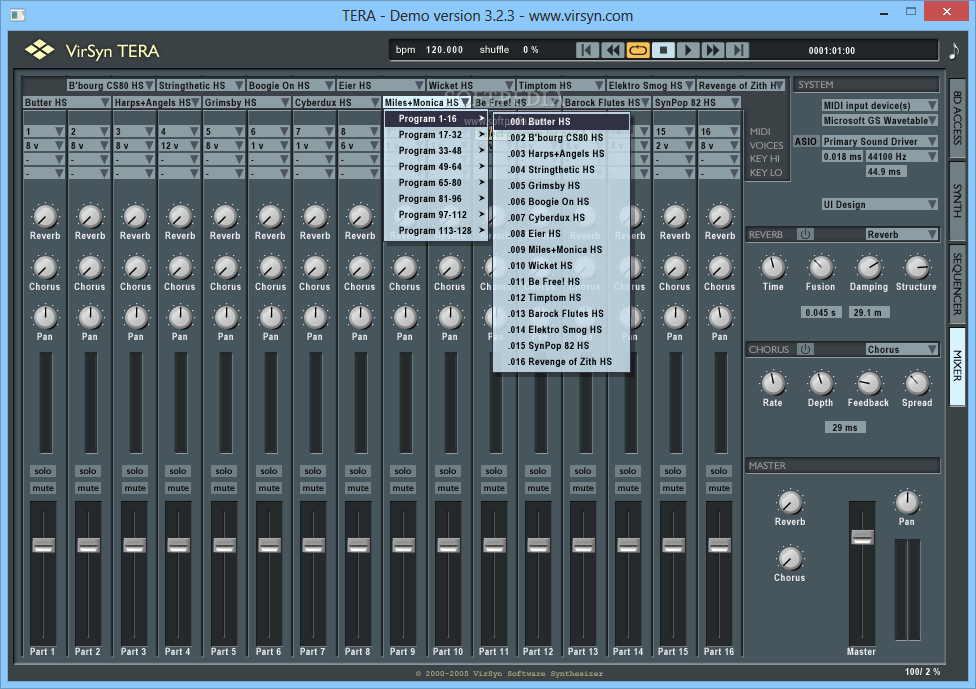Screen dimensions: 976x689
Task: Click the 0001:01:00 position display
Action: pos(832,50)
